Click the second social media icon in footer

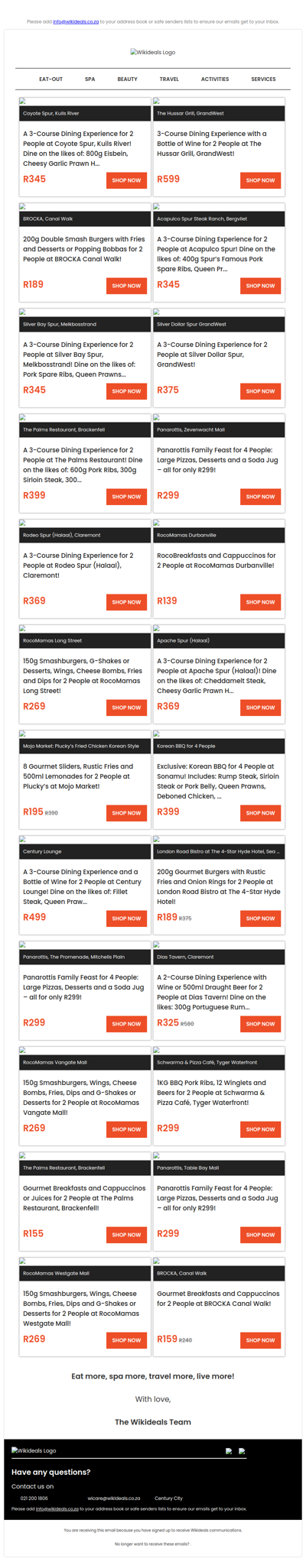click(x=243, y=1450)
